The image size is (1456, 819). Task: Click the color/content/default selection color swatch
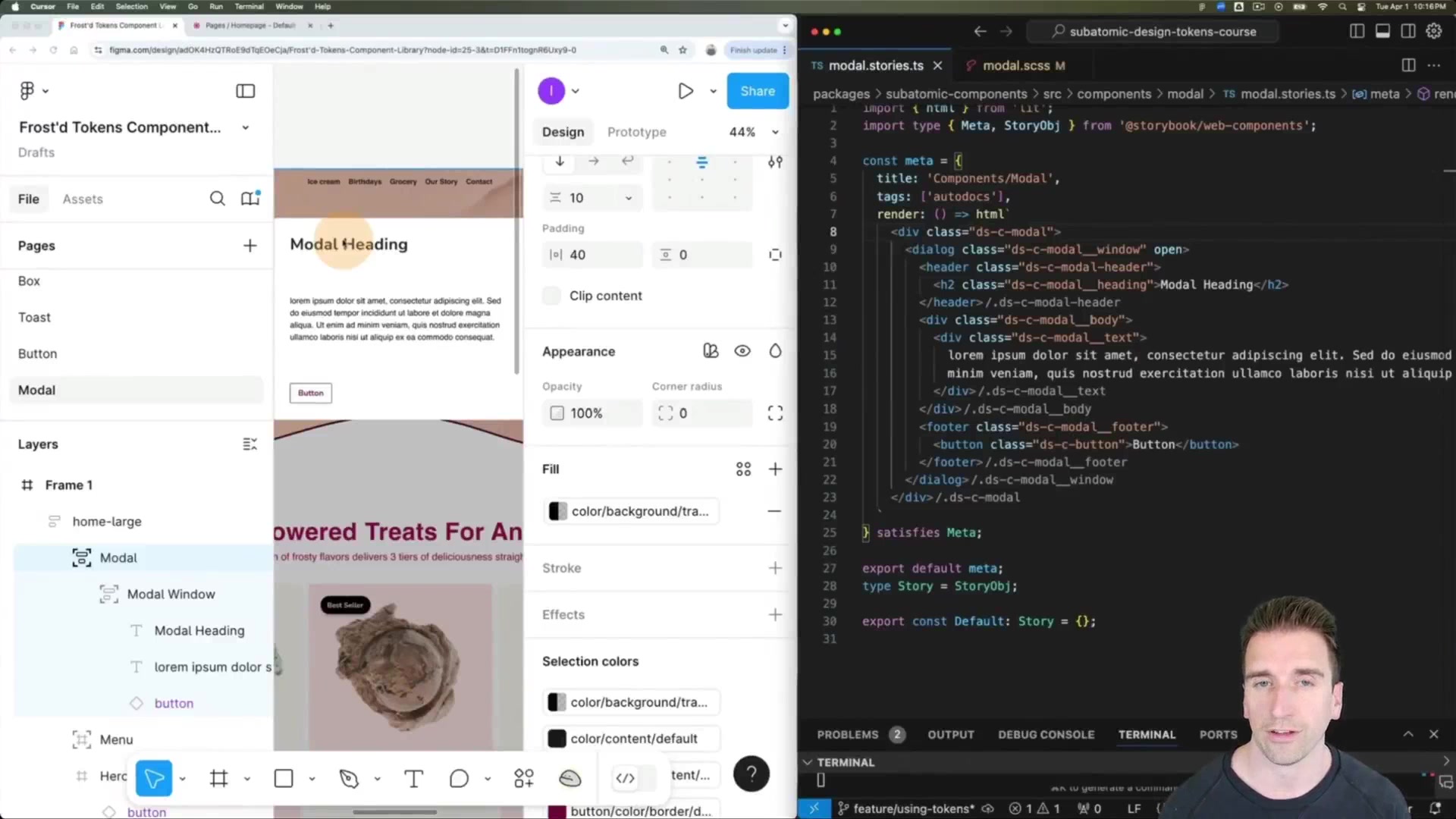(557, 739)
